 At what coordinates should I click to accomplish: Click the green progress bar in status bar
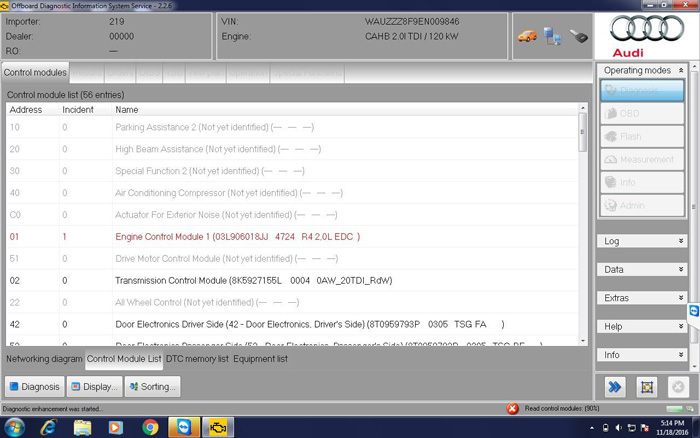(674, 409)
